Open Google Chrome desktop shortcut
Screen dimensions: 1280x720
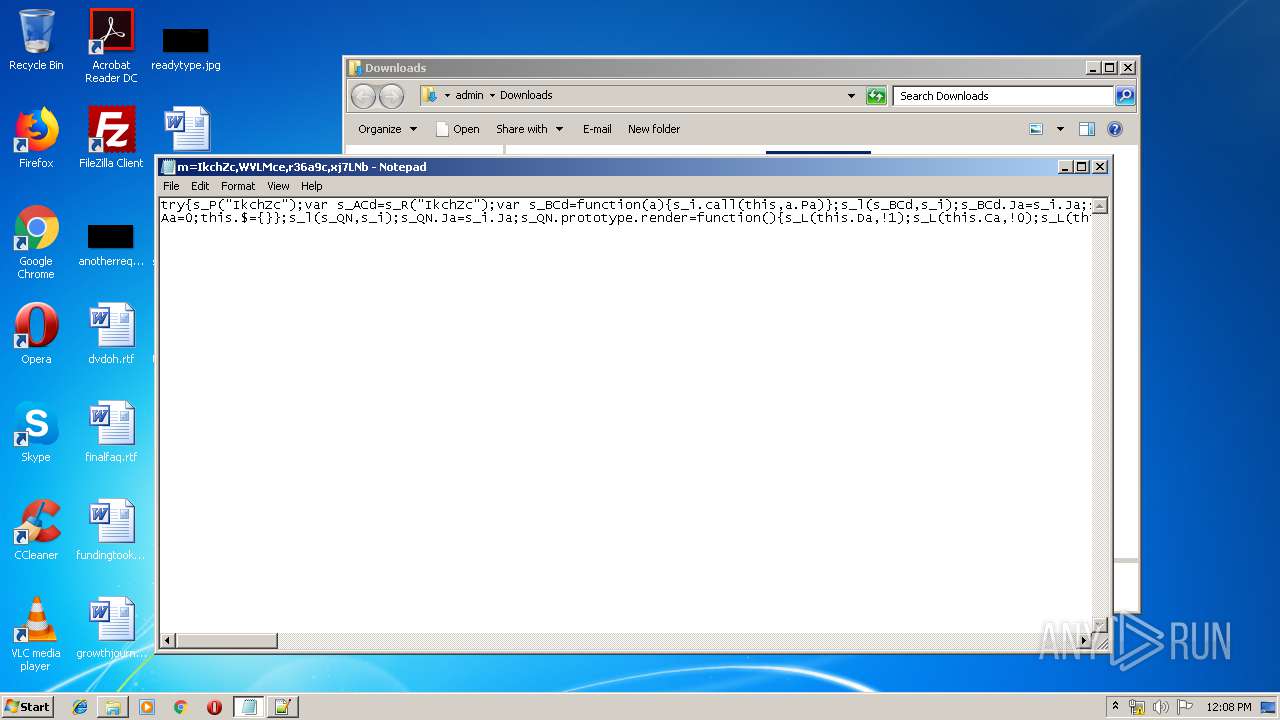point(36,242)
